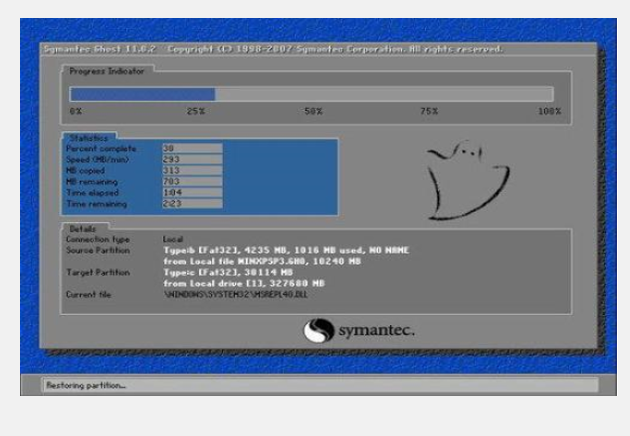Click the "Source Partition" label
Viewport: 630px width, 436px height.
pyautogui.click(x=98, y=250)
